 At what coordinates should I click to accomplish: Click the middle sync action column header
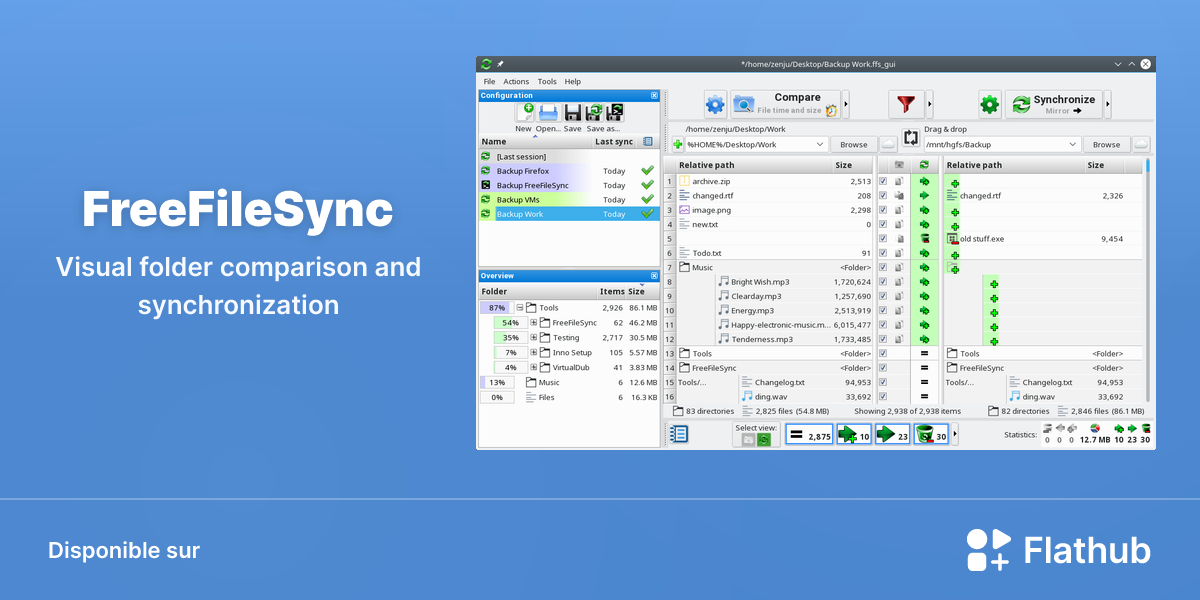(x=924, y=165)
